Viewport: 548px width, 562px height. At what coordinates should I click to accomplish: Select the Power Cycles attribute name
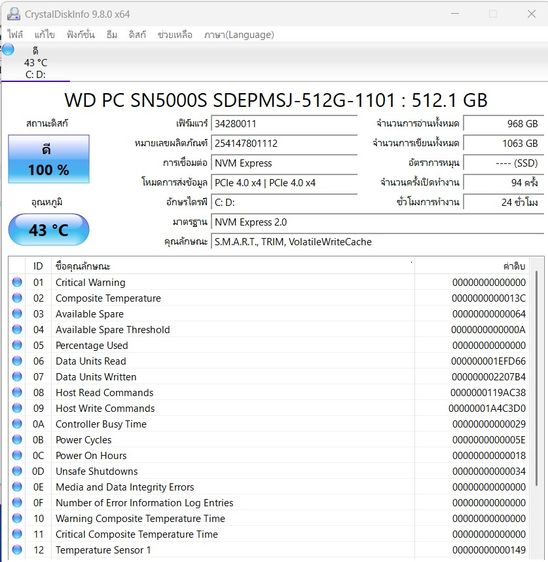pos(83,440)
